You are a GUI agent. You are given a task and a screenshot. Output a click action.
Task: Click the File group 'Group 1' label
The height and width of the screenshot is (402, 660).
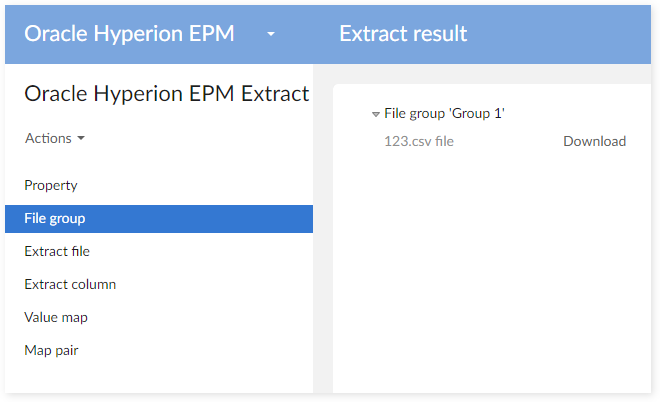444,114
